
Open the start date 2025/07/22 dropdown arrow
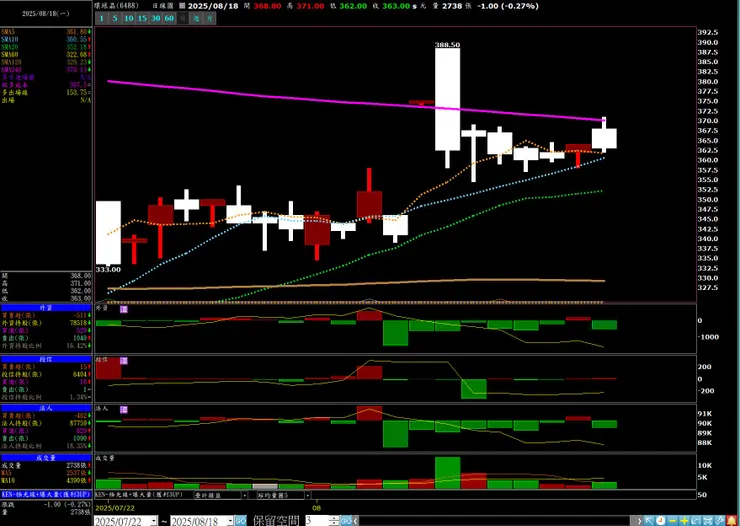point(154,521)
